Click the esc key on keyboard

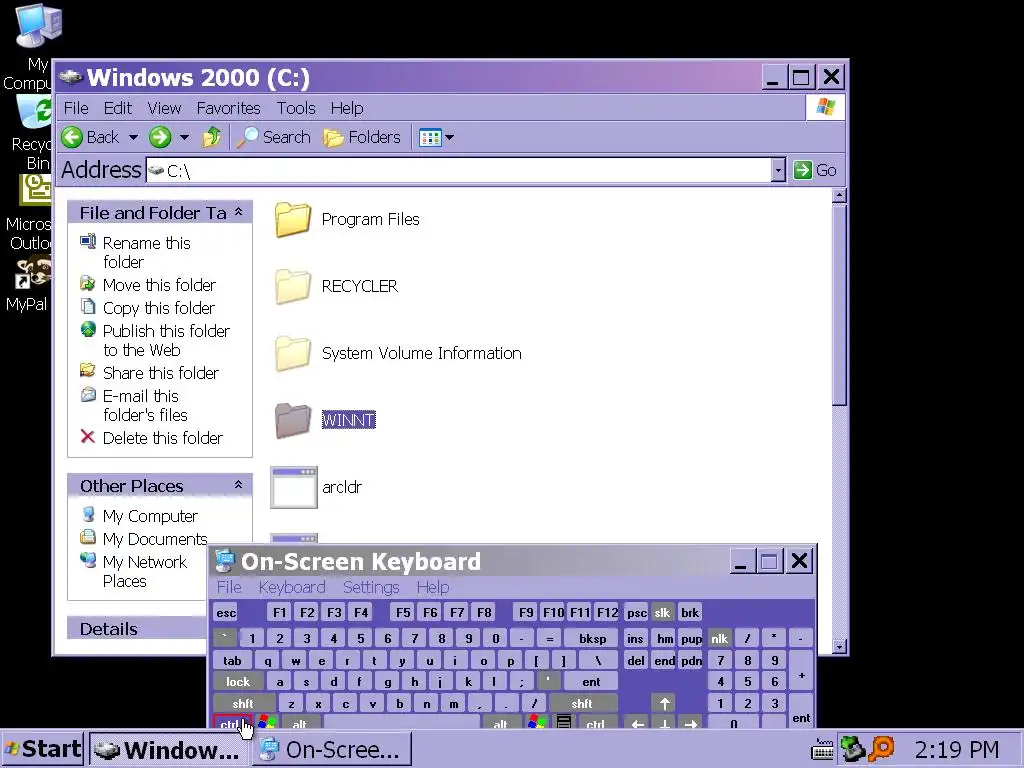pos(226,613)
